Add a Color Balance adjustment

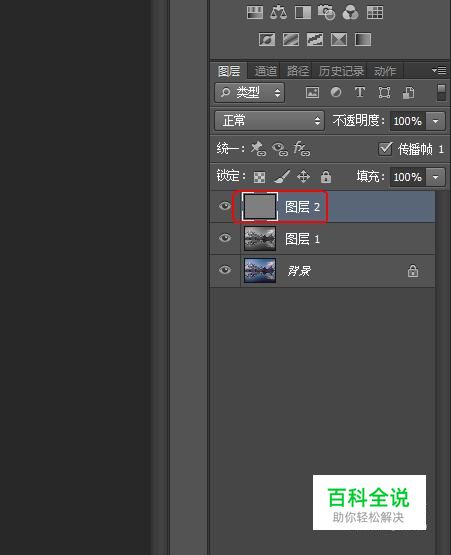point(279,12)
